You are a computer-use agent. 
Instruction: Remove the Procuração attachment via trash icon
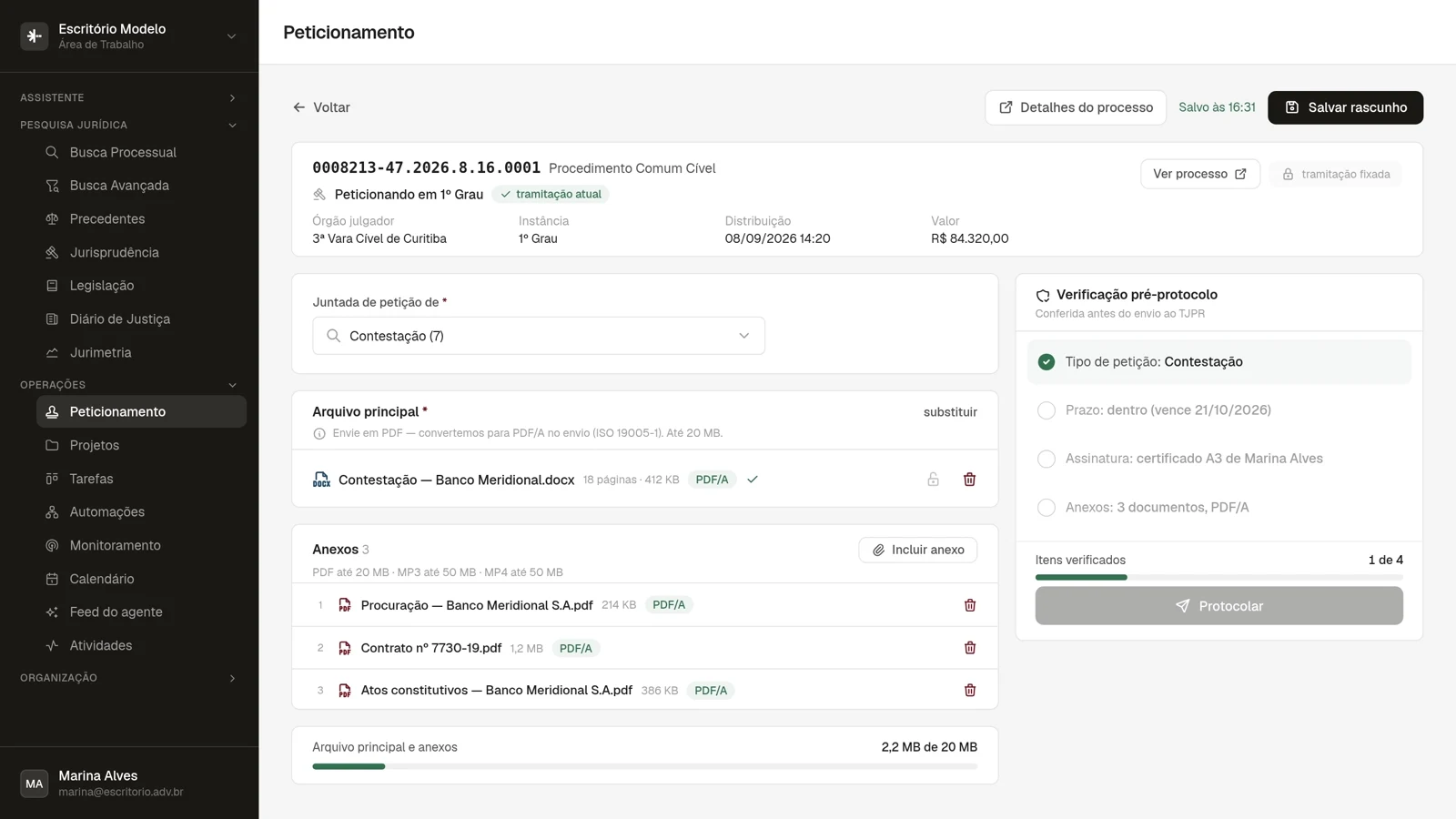click(970, 605)
